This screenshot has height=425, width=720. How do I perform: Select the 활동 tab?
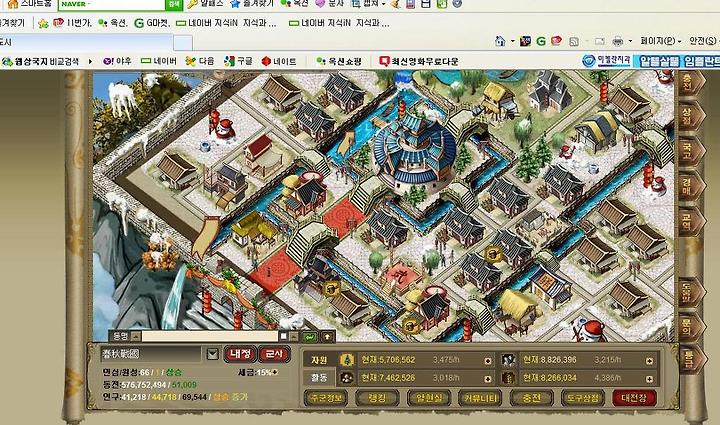coord(319,378)
